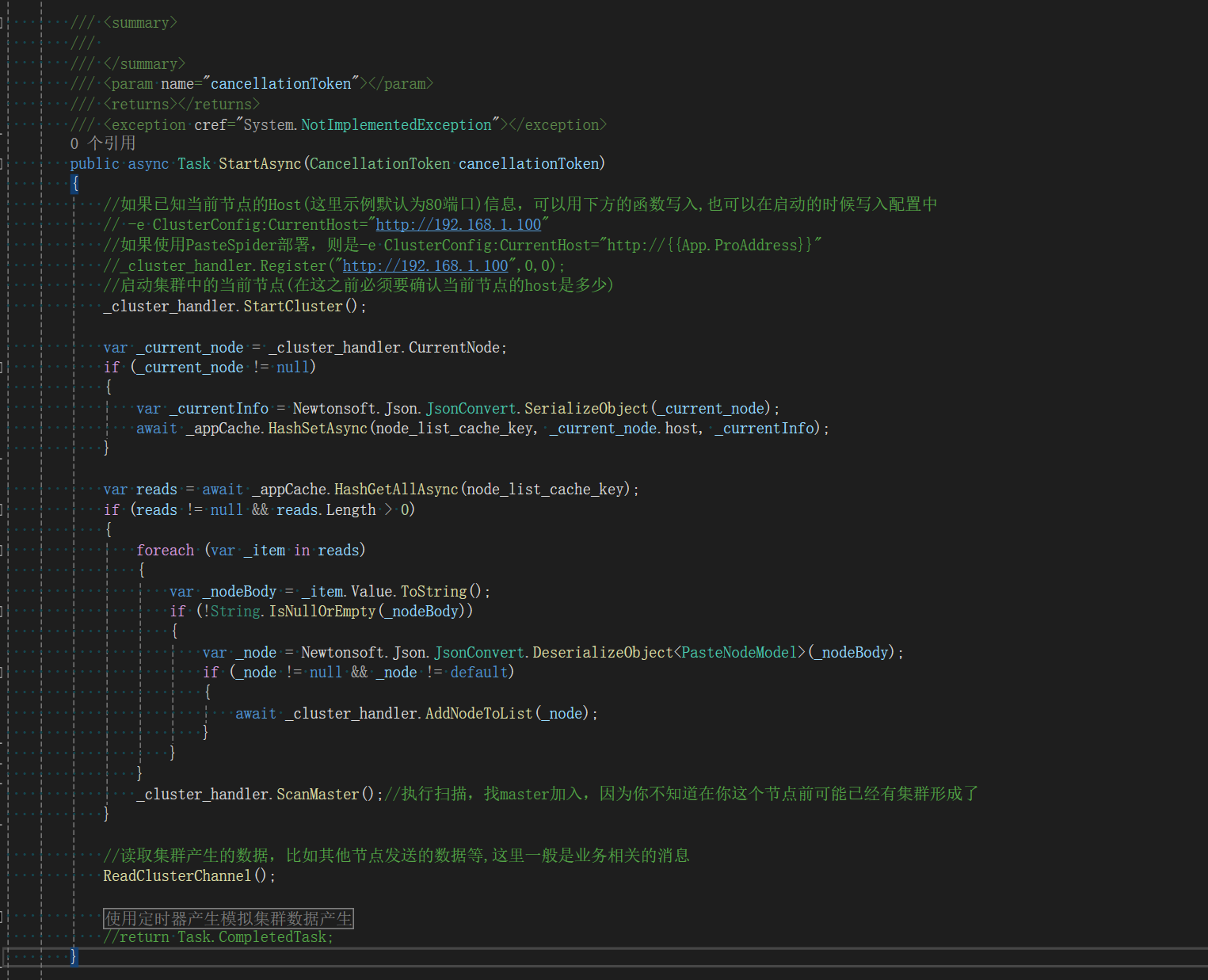
Task: Open the URL in the Register comment line
Action: click(425, 266)
